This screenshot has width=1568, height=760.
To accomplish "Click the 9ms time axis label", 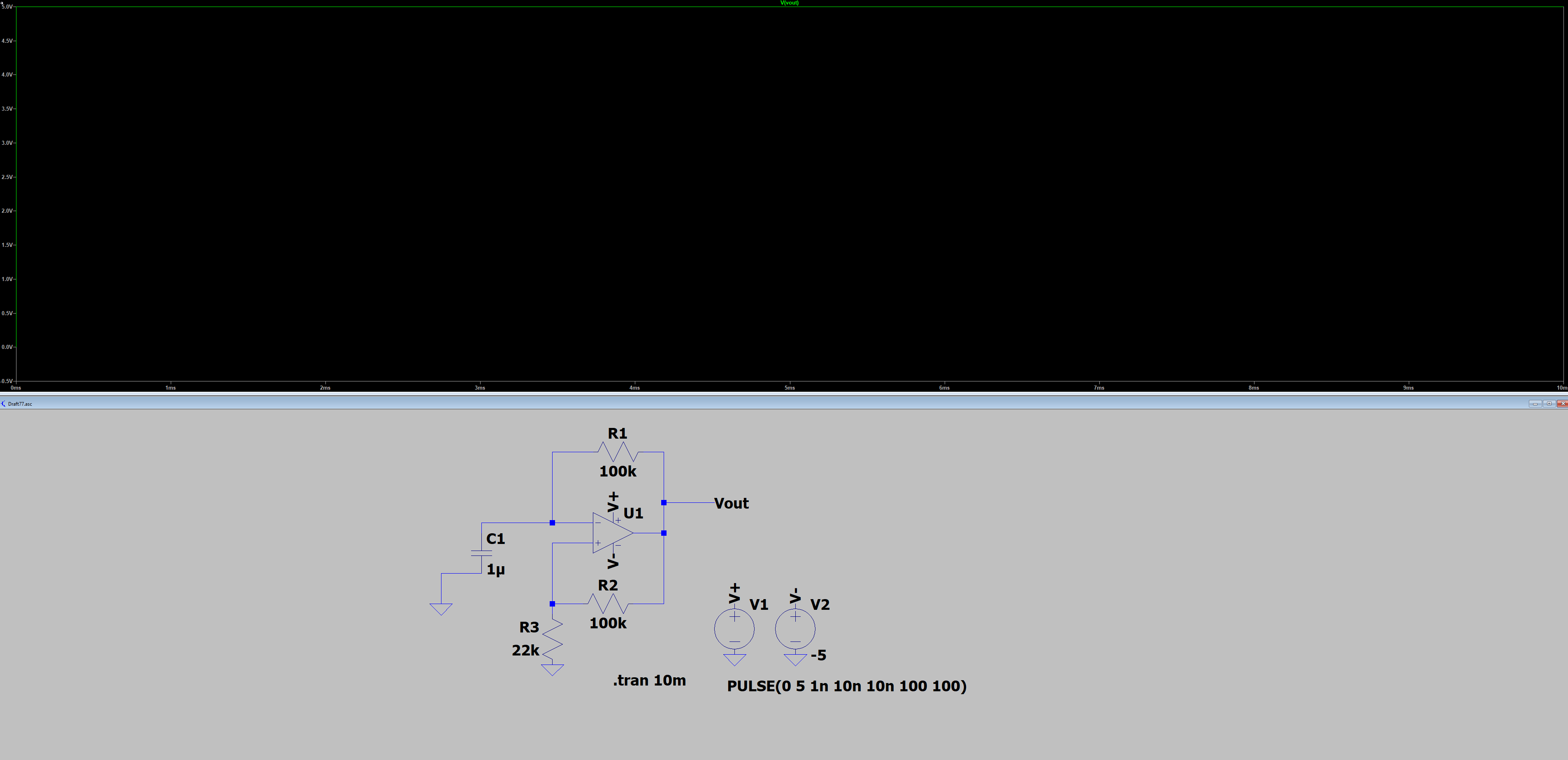I will 1408,388.
